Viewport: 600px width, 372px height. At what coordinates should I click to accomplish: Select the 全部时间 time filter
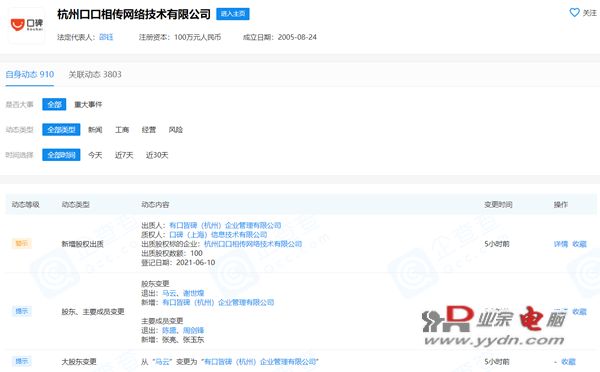point(61,155)
